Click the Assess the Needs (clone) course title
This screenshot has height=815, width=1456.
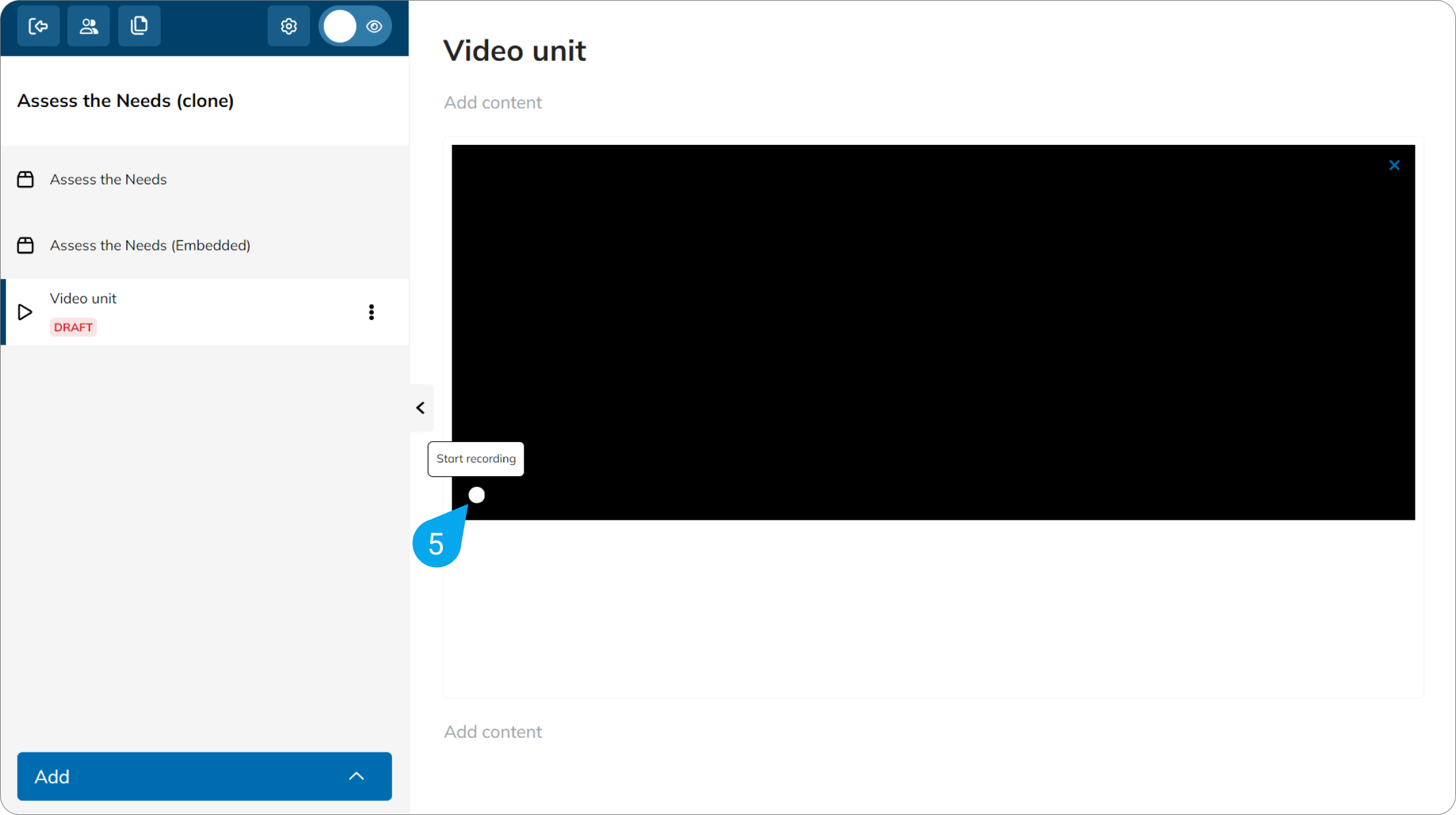click(x=125, y=101)
